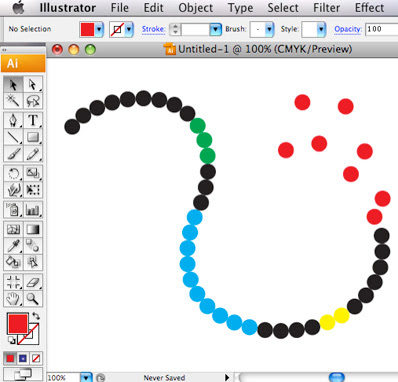Click the red fill swatch in control bar
398x382 pixels.
[87, 30]
